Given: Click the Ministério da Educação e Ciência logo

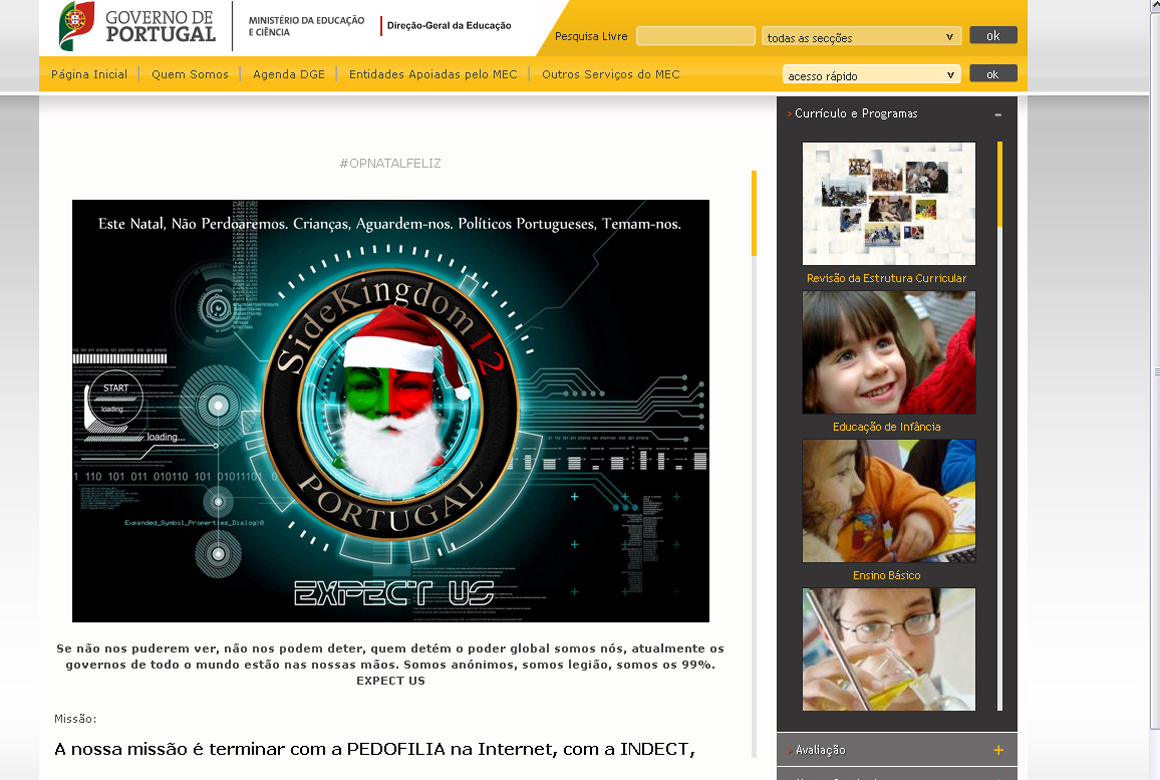Looking at the screenshot, I should 305,26.
